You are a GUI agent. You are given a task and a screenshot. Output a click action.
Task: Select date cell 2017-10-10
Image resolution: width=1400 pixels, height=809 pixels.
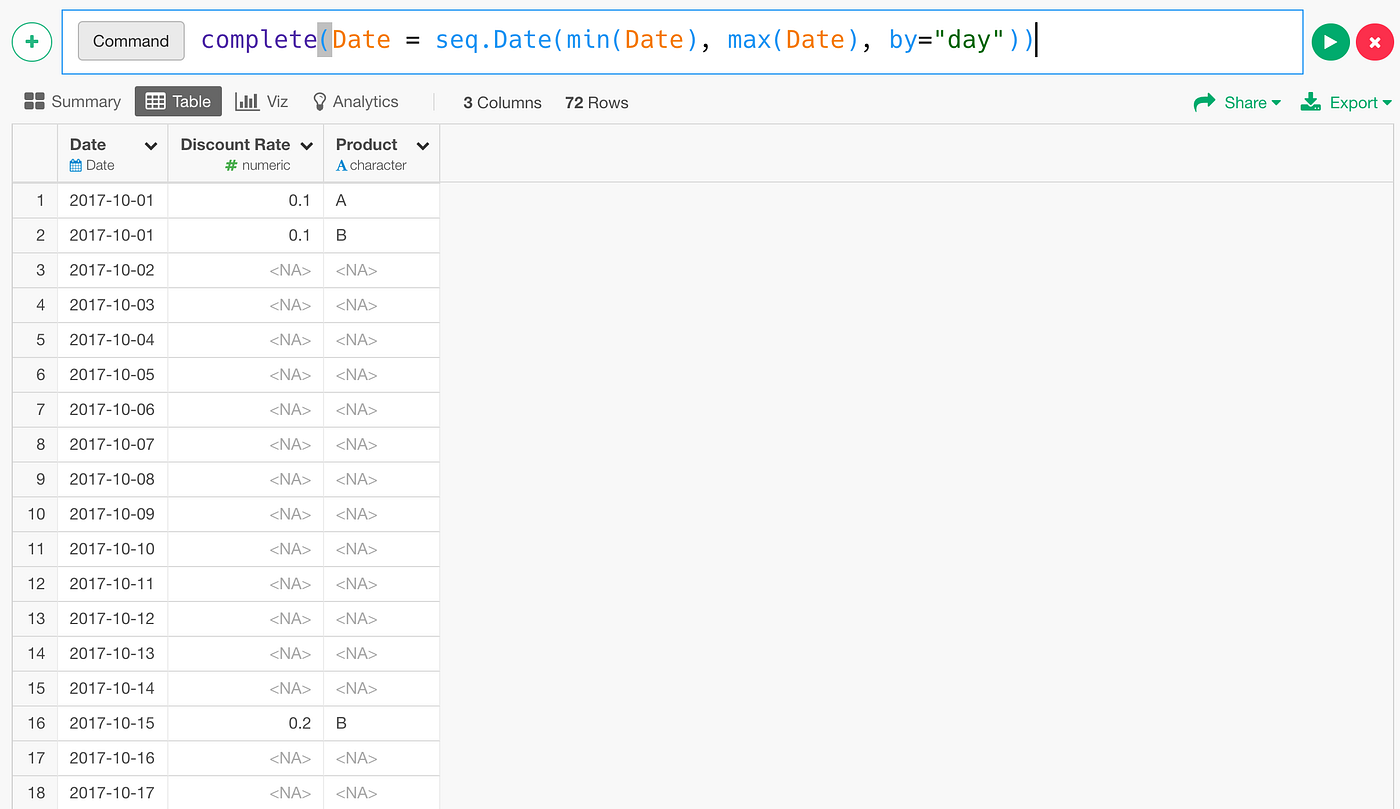pyautogui.click(x=112, y=549)
